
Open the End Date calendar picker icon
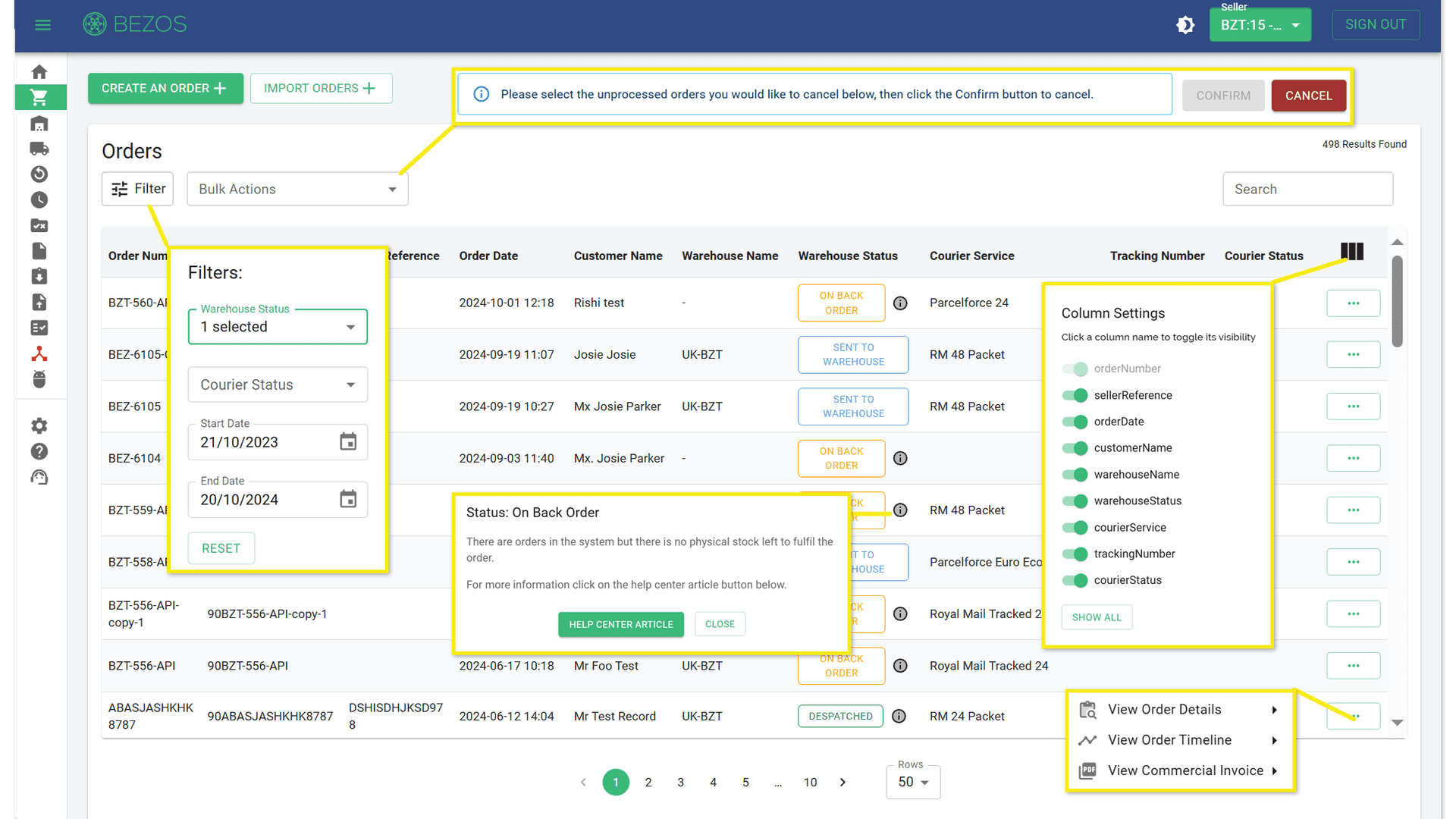point(348,499)
